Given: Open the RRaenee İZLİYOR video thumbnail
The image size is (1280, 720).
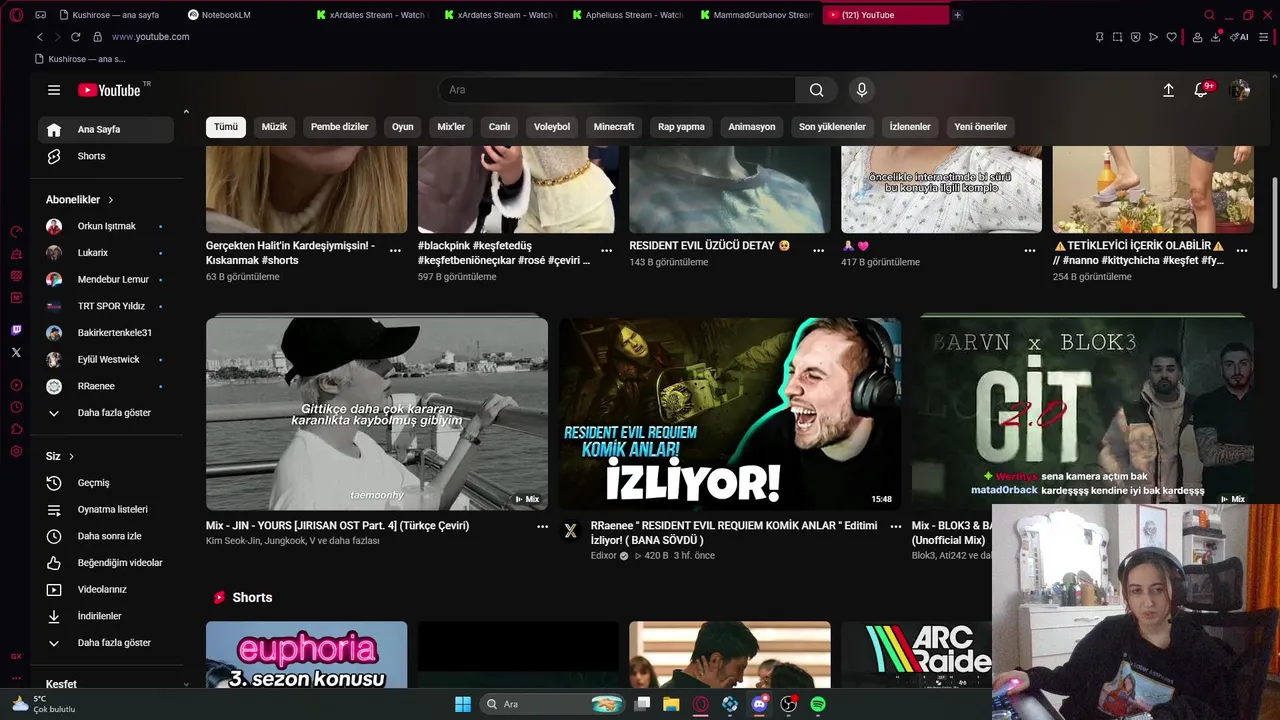Looking at the screenshot, I should 730,414.
